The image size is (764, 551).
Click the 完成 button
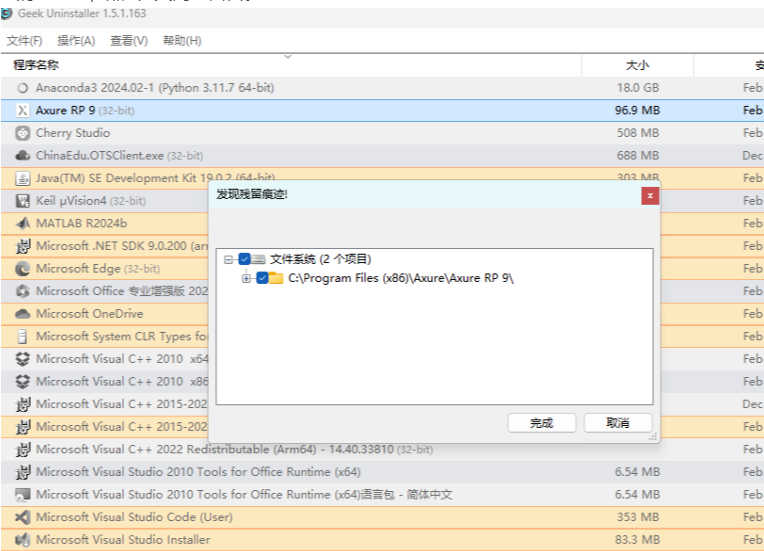(541, 423)
